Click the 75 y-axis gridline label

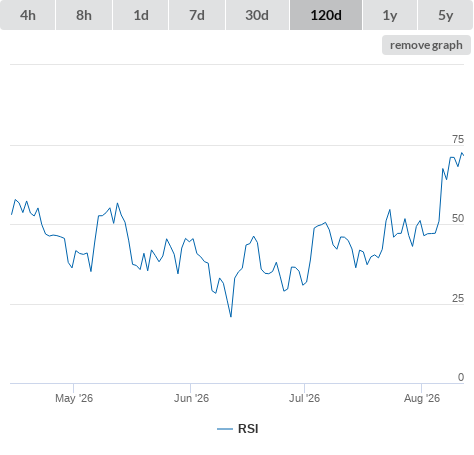458,139
